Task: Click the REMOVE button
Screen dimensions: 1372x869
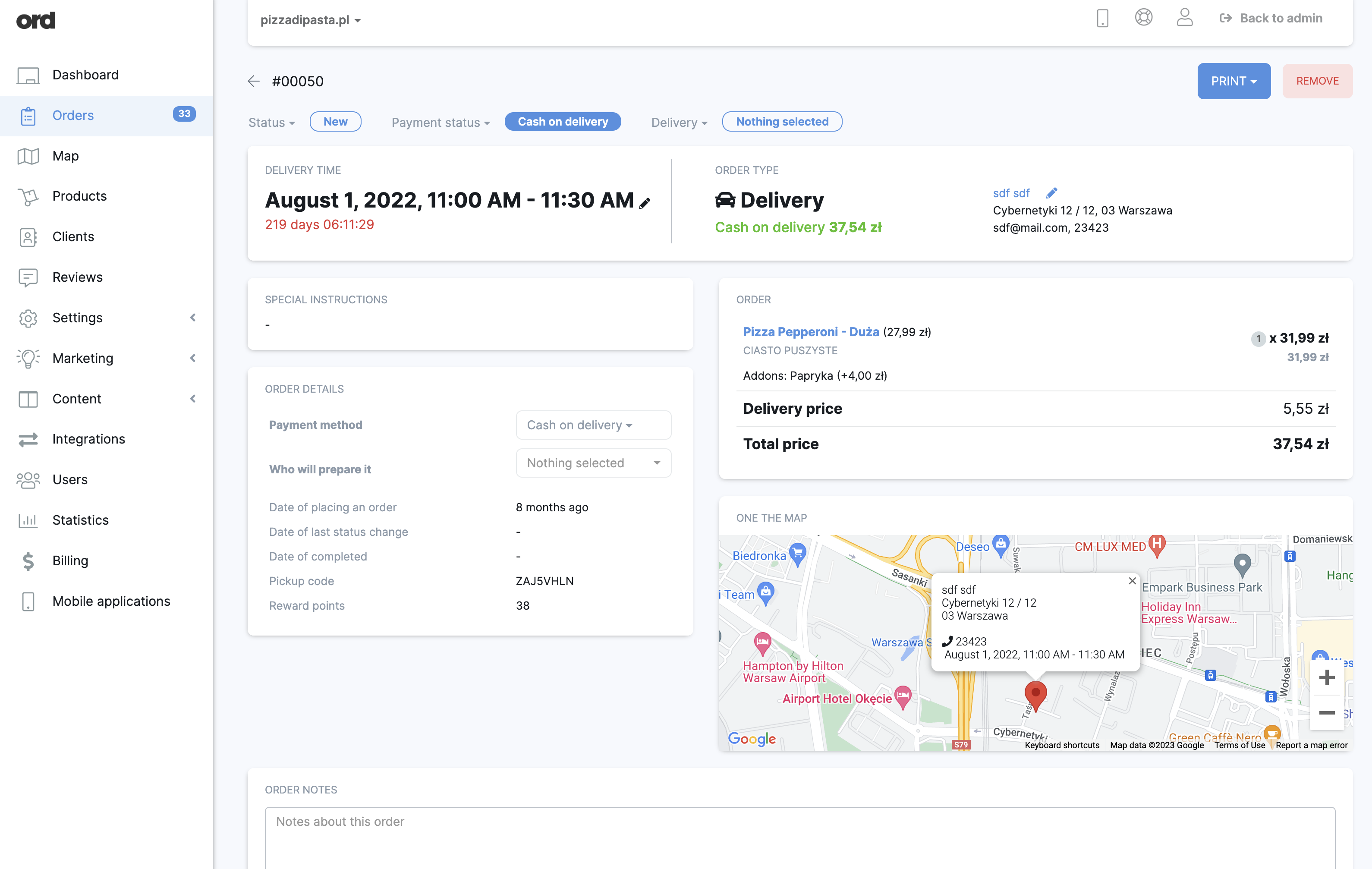Action: pyautogui.click(x=1317, y=81)
